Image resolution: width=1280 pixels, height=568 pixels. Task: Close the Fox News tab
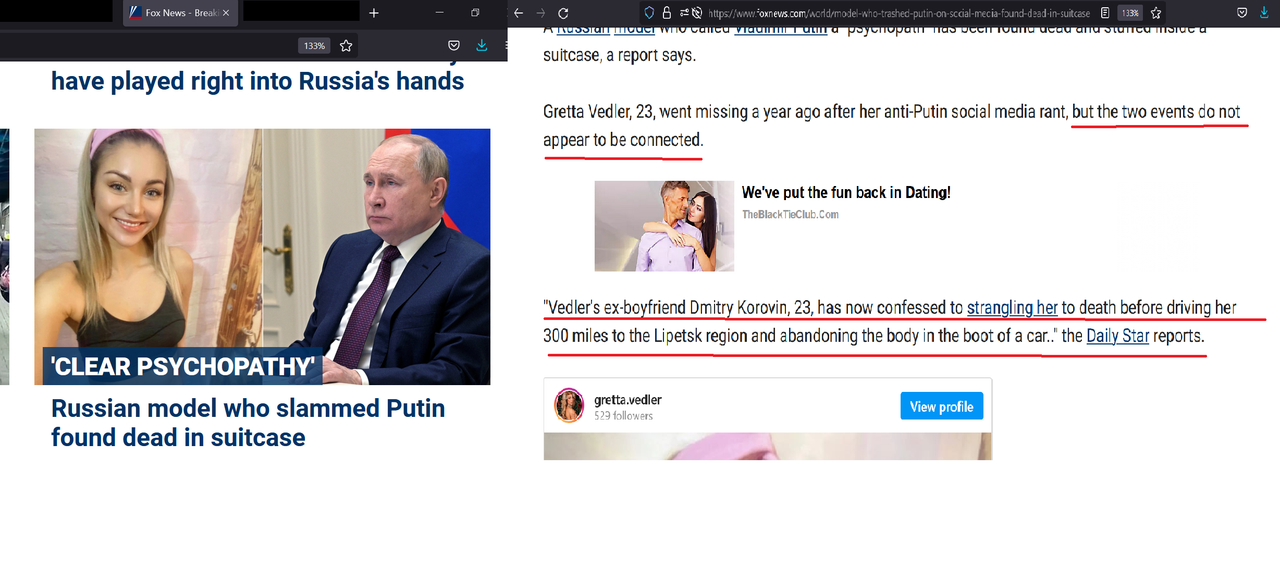pyautogui.click(x=226, y=13)
